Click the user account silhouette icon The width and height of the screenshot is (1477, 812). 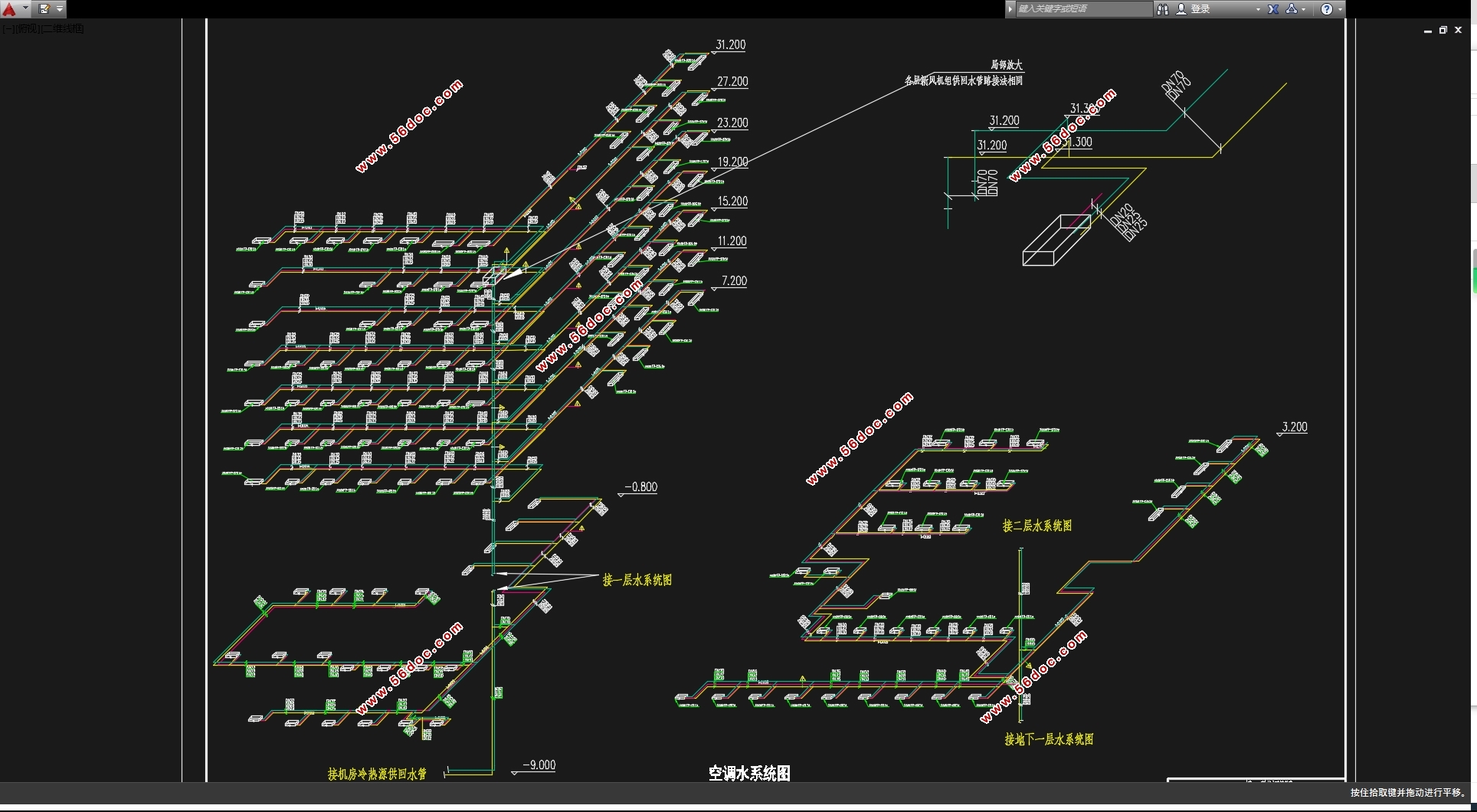pyautogui.click(x=1181, y=9)
